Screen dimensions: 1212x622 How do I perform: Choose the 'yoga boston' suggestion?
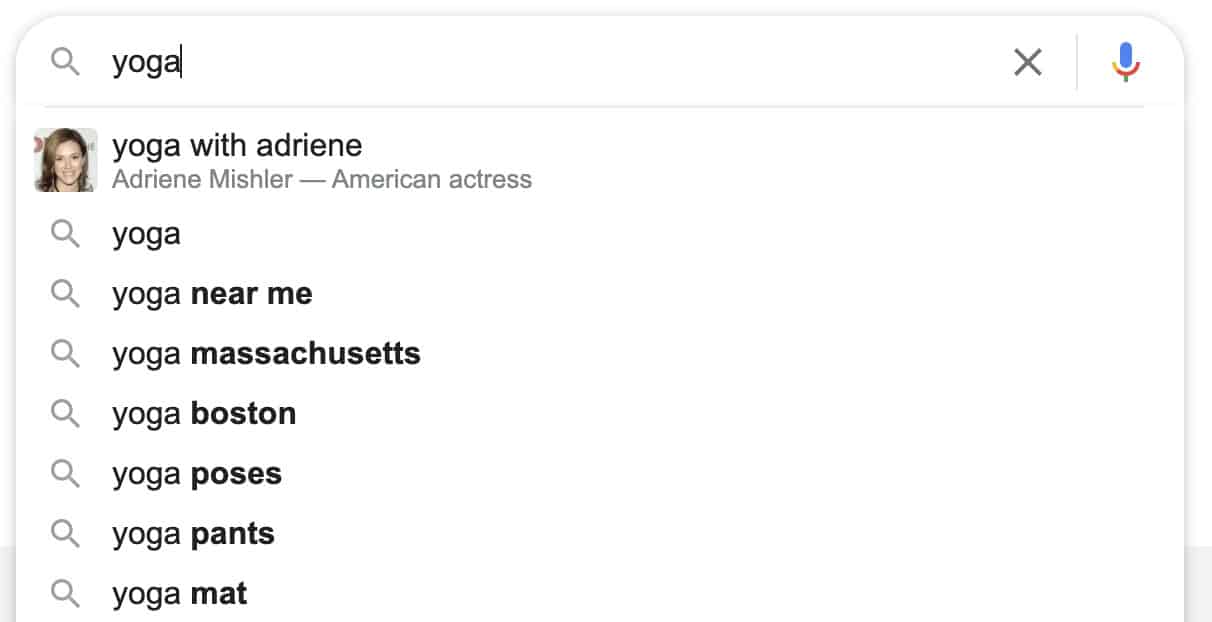click(204, 414)
